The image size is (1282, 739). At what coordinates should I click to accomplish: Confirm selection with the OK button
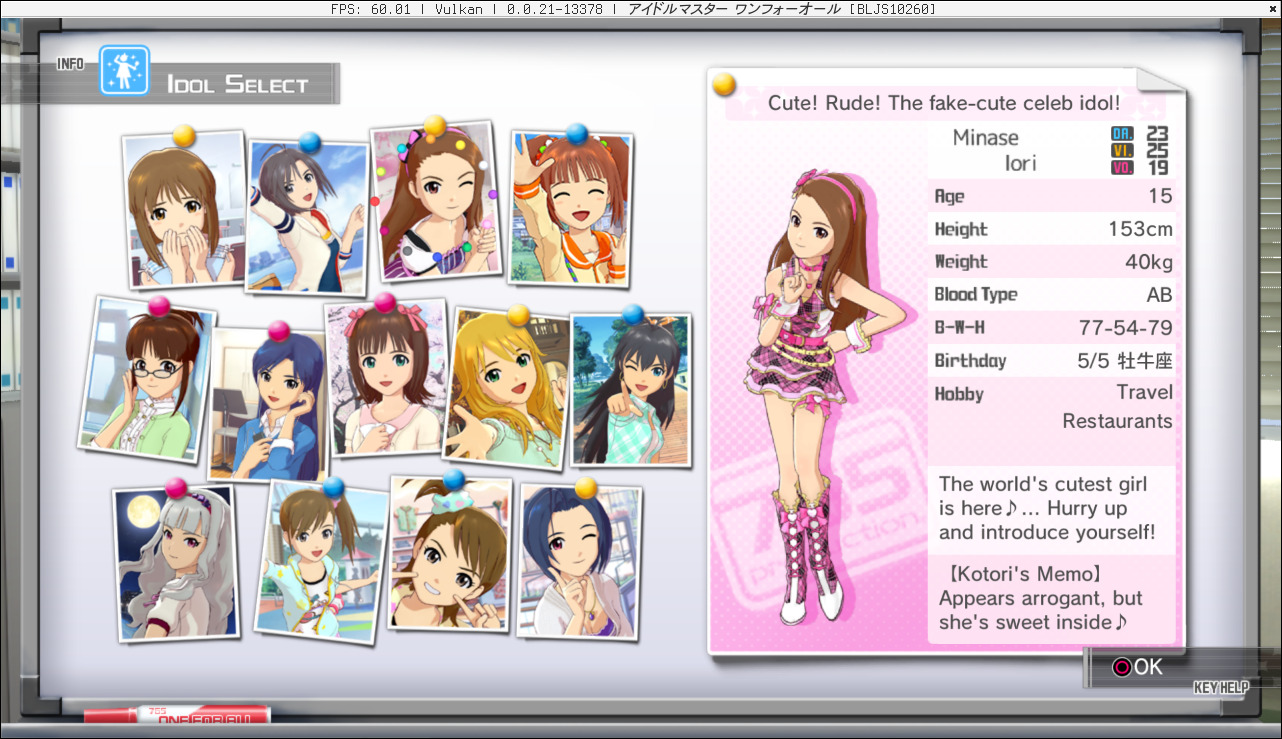click(1138, 667)
